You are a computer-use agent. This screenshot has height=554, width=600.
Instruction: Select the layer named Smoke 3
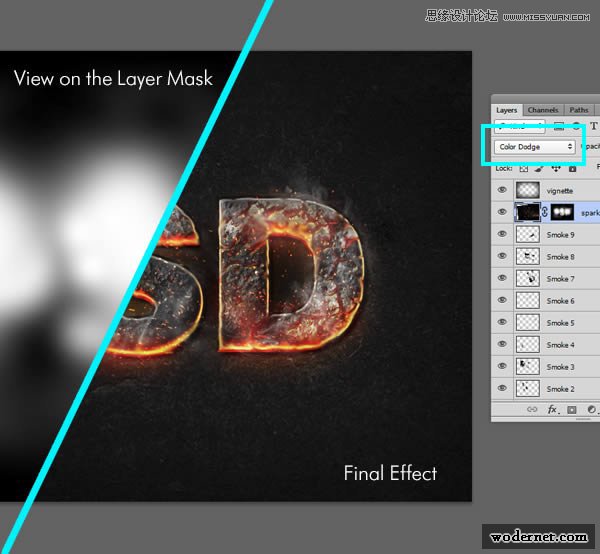[x=560, y=367]
